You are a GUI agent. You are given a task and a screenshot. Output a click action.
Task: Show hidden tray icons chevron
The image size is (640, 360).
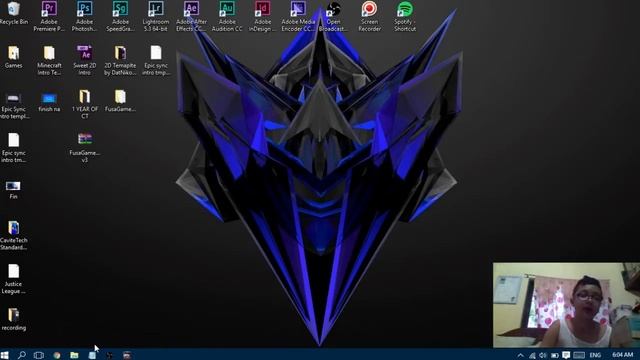point(520,356)
